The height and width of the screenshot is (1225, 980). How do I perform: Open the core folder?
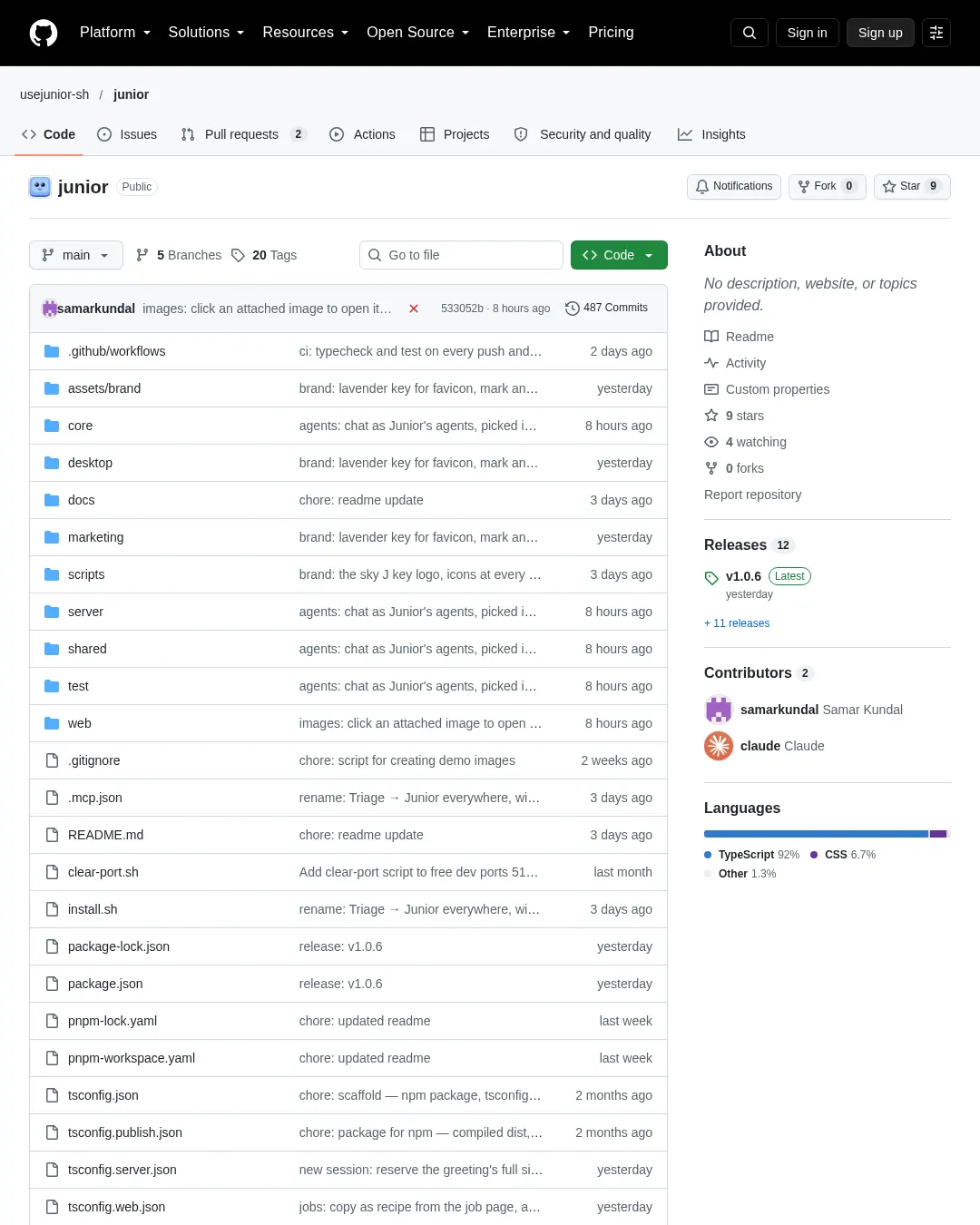click(80, 426)
